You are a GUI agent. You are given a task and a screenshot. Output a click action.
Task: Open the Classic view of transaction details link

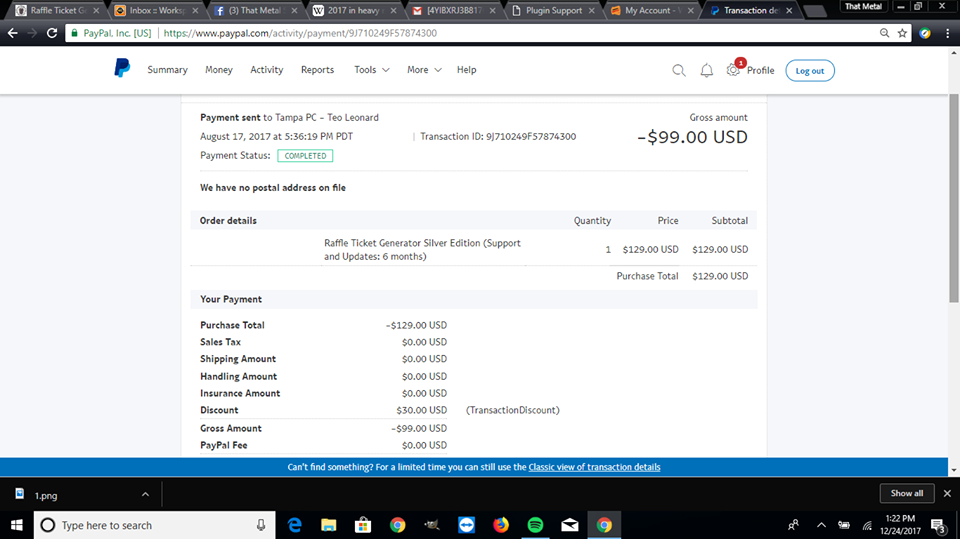click(594, 467)
